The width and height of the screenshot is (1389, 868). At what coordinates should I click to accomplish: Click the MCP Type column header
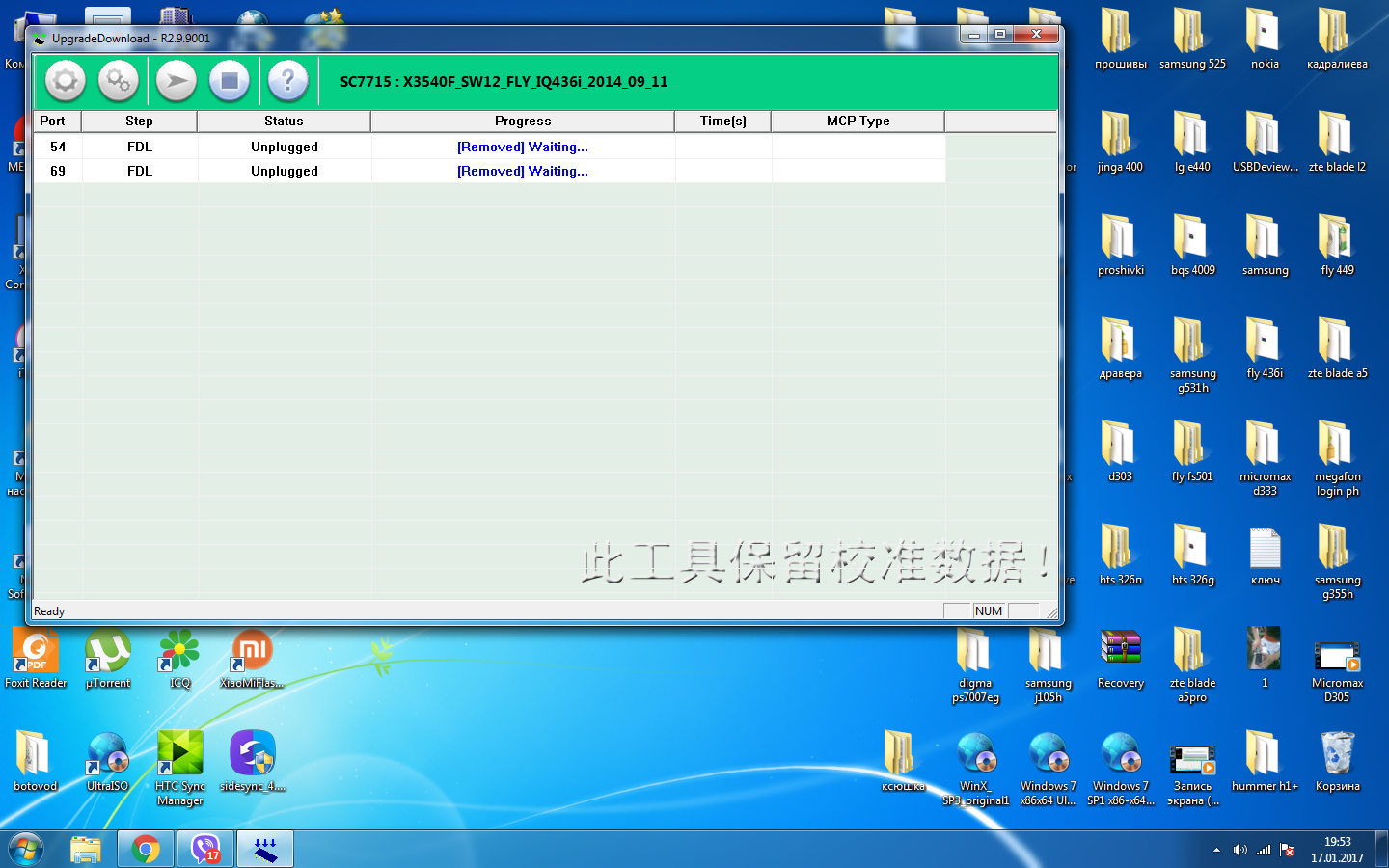[858, 121]
